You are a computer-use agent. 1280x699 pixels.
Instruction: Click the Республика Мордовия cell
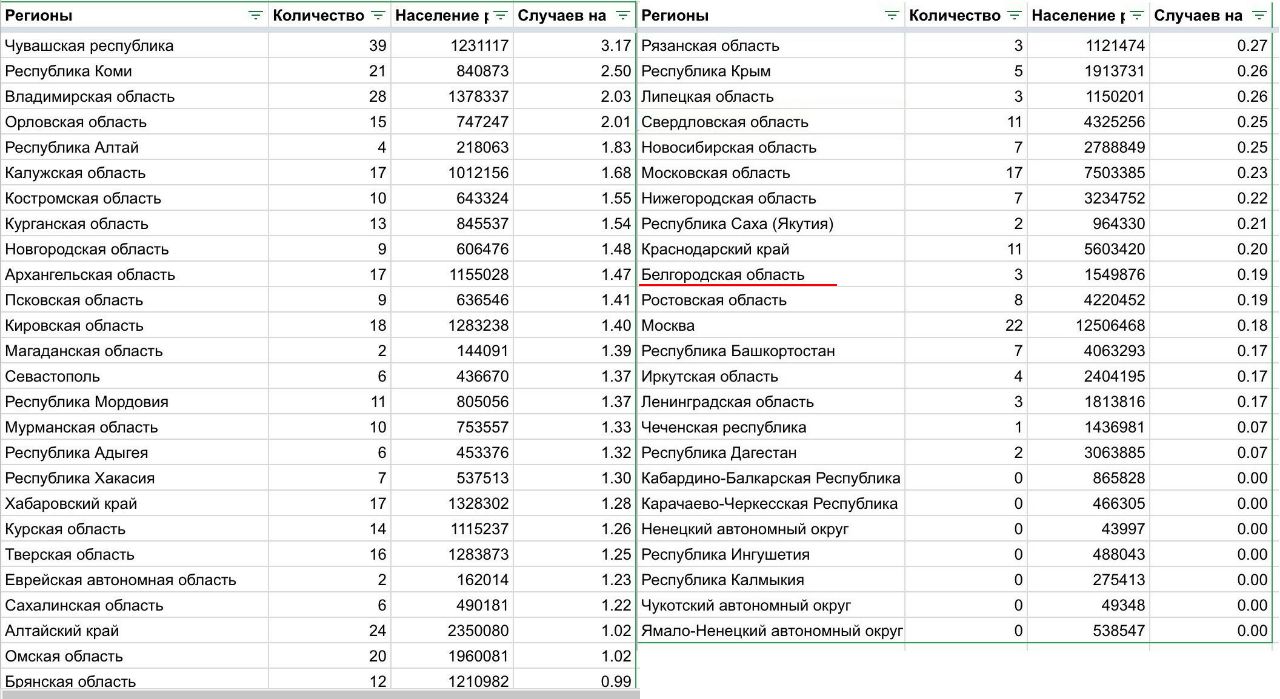click(x=134, y=402)
